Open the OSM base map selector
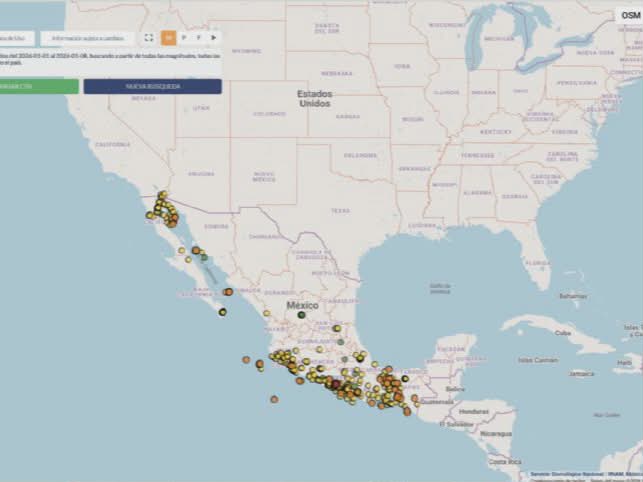The width and height of the screenshot is (643, 482). point(629,15)
